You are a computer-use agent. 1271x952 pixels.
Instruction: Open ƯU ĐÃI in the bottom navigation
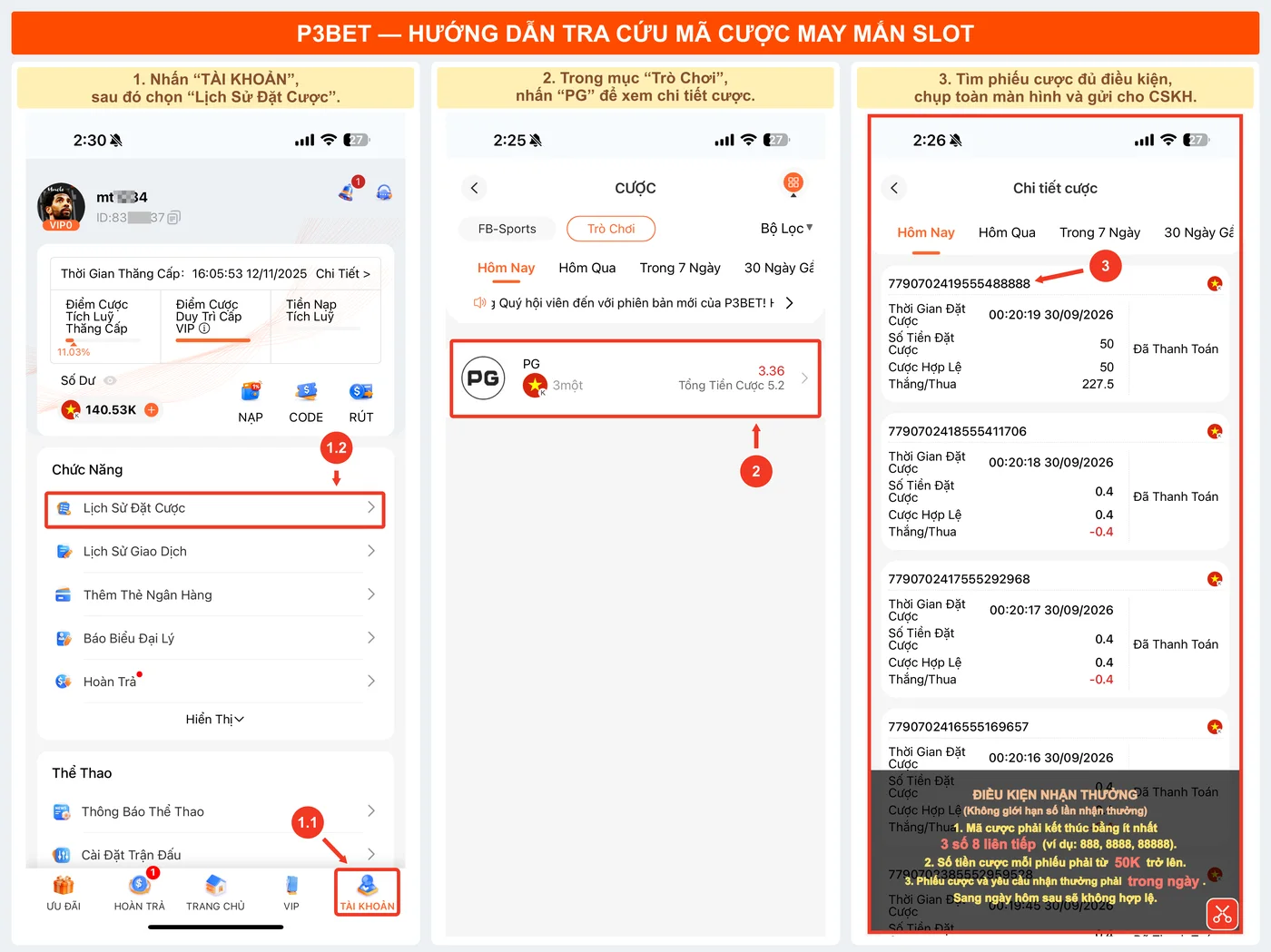click(64, 892)
